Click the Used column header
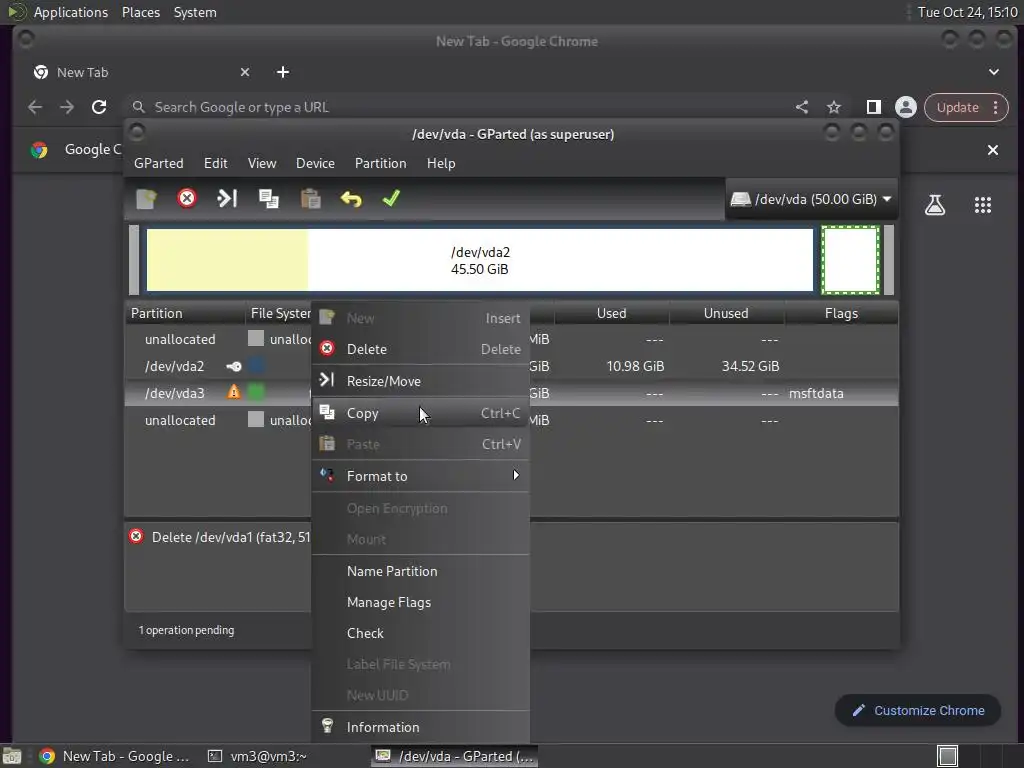Screen dimensions: 1024x768 611,313
